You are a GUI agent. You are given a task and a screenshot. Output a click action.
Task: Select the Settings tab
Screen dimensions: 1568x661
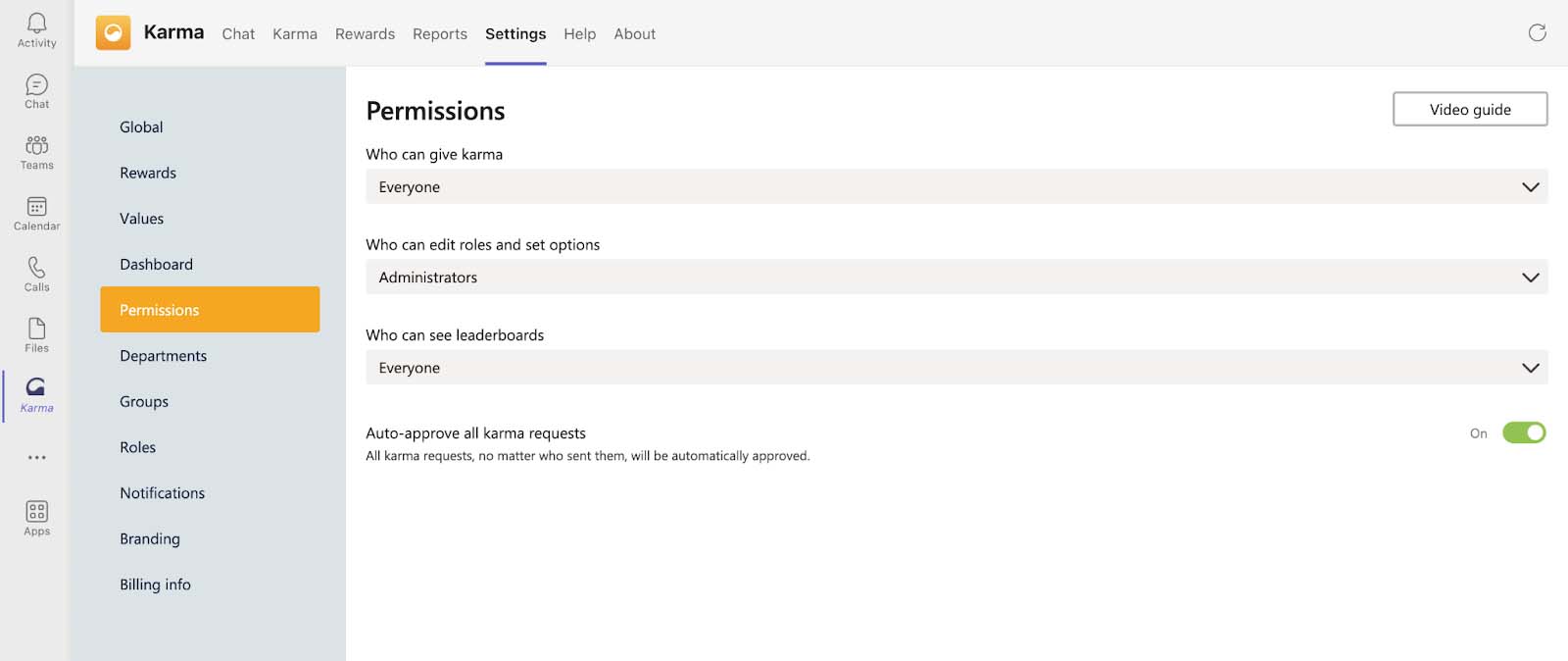click(x=515, y=33)
